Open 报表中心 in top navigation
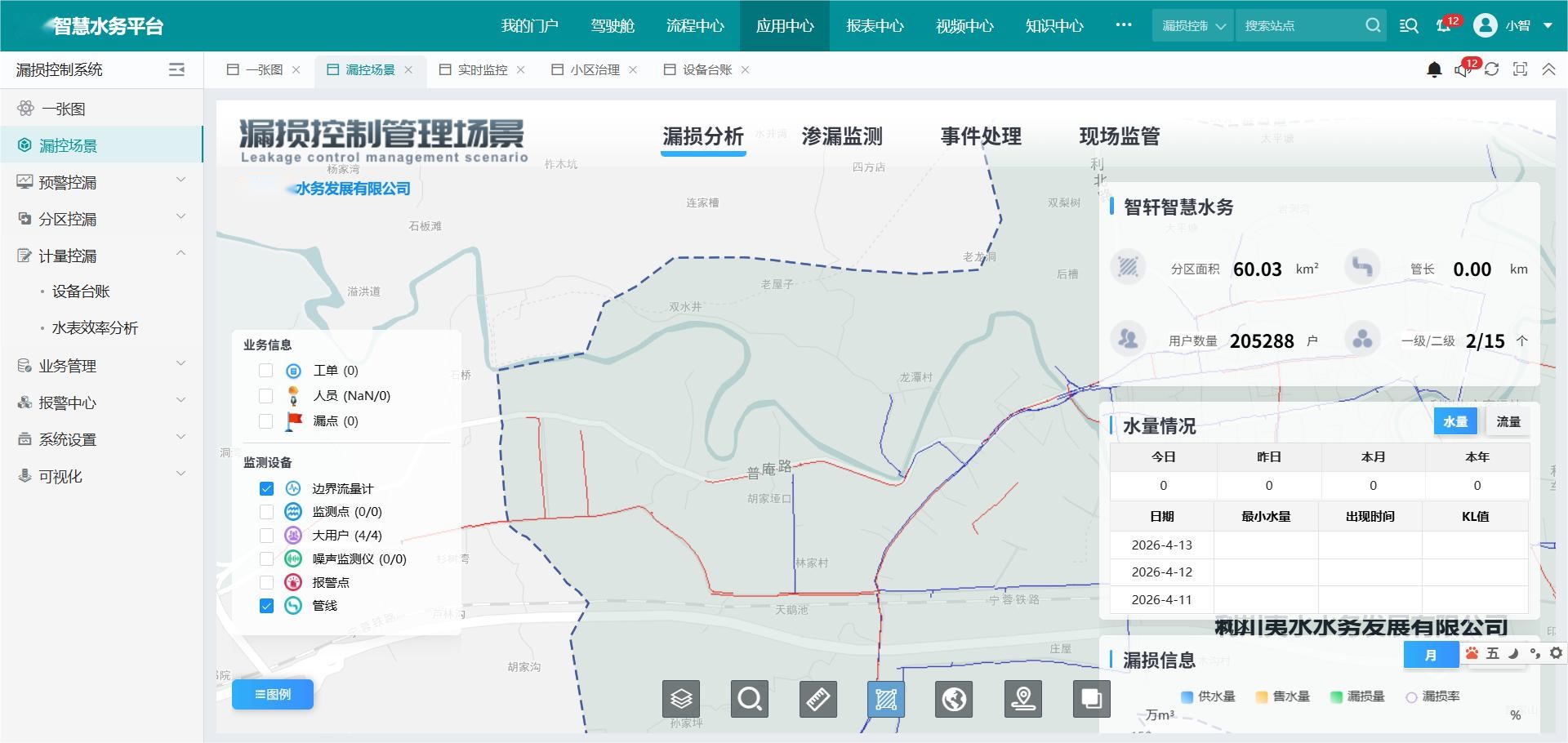Screen dimensions: 1568x743 (875, 25)
